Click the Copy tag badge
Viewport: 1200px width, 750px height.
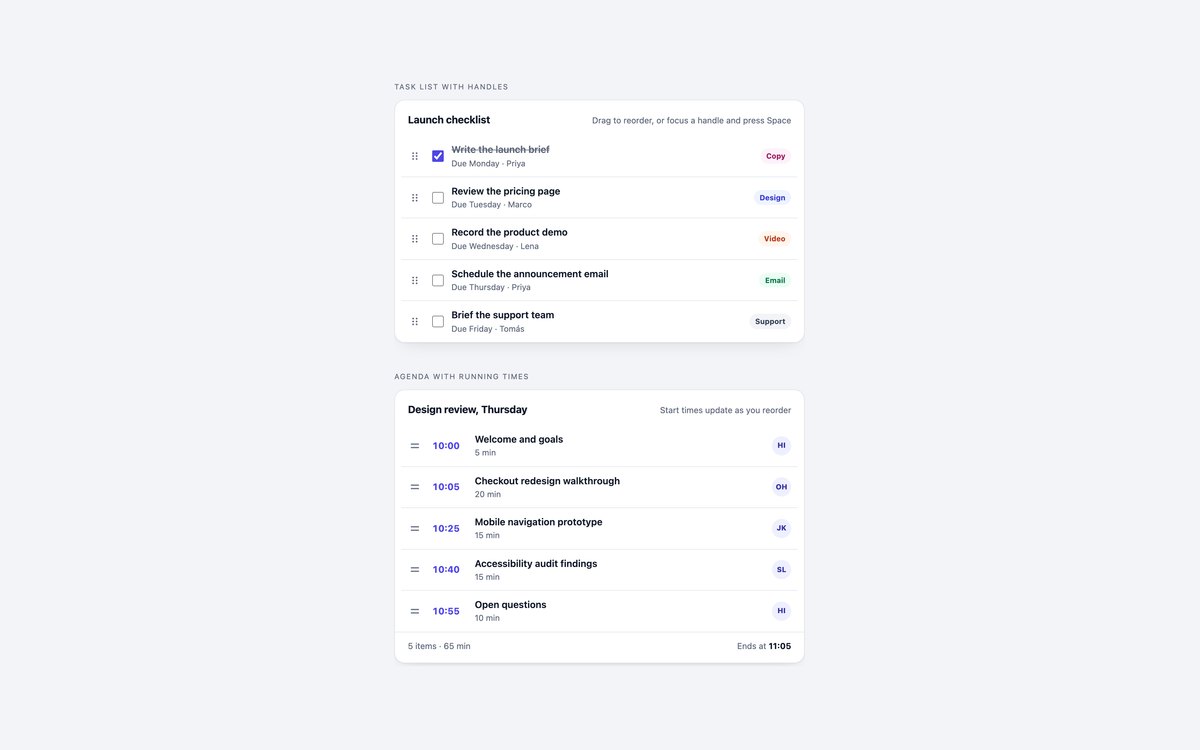coord(775,156)
